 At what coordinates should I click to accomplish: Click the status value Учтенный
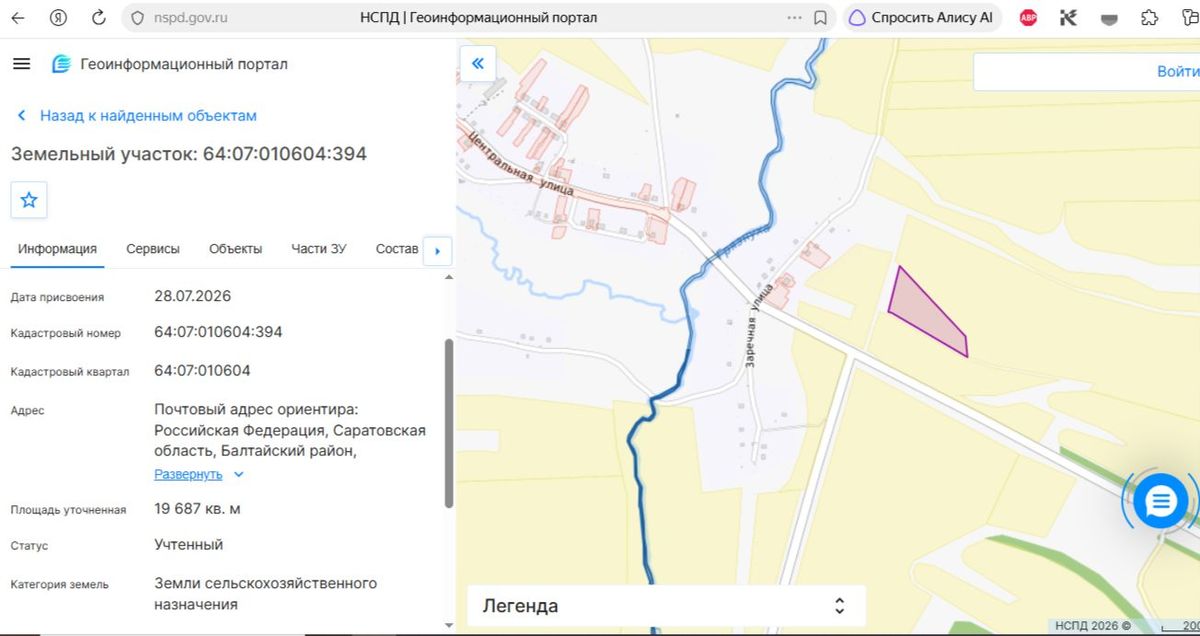[189, 545]
